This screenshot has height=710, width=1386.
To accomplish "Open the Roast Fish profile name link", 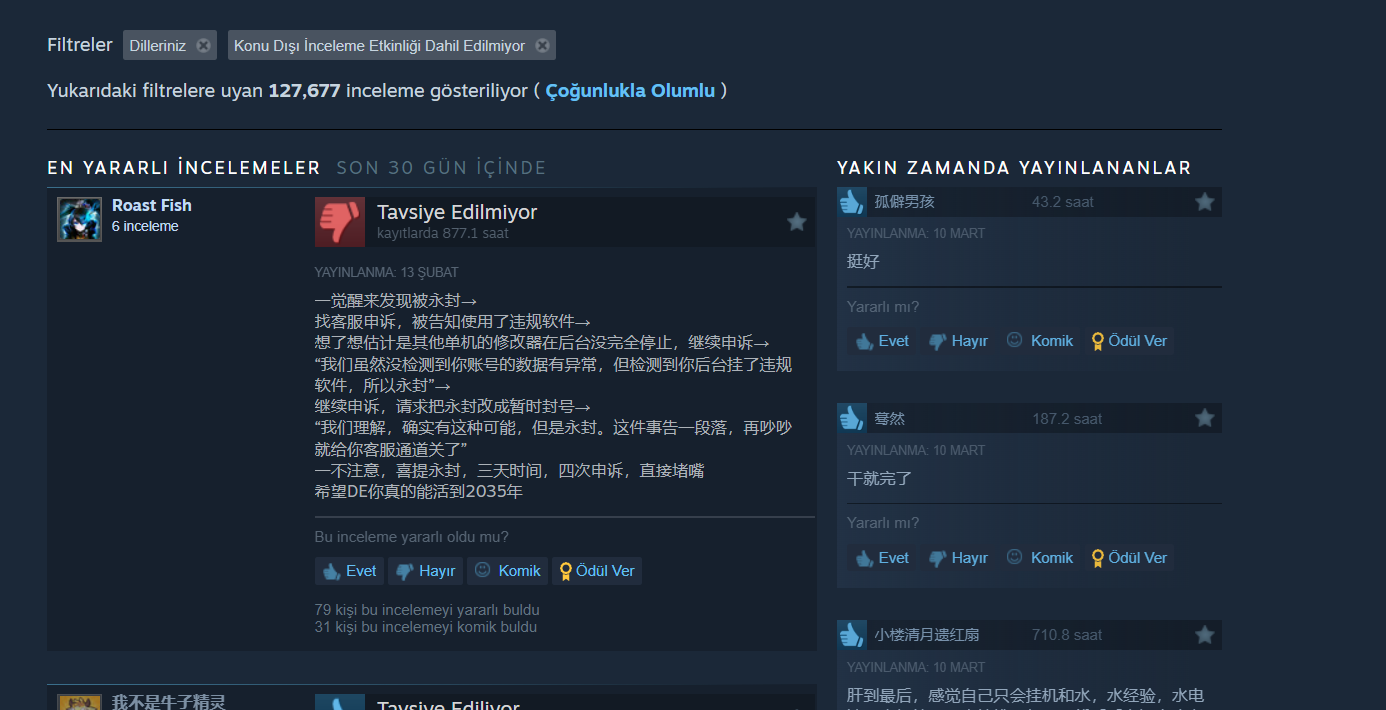I will pos(152,205).
